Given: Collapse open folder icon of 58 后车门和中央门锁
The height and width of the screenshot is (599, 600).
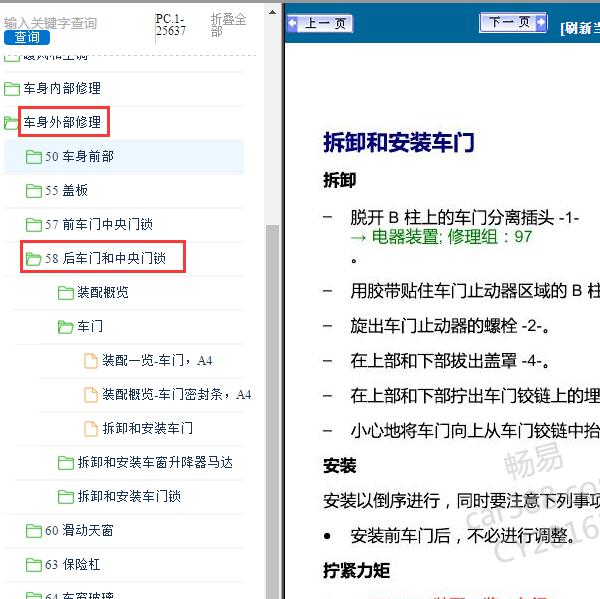Looking at the screenshot, I should click(34, 259).
